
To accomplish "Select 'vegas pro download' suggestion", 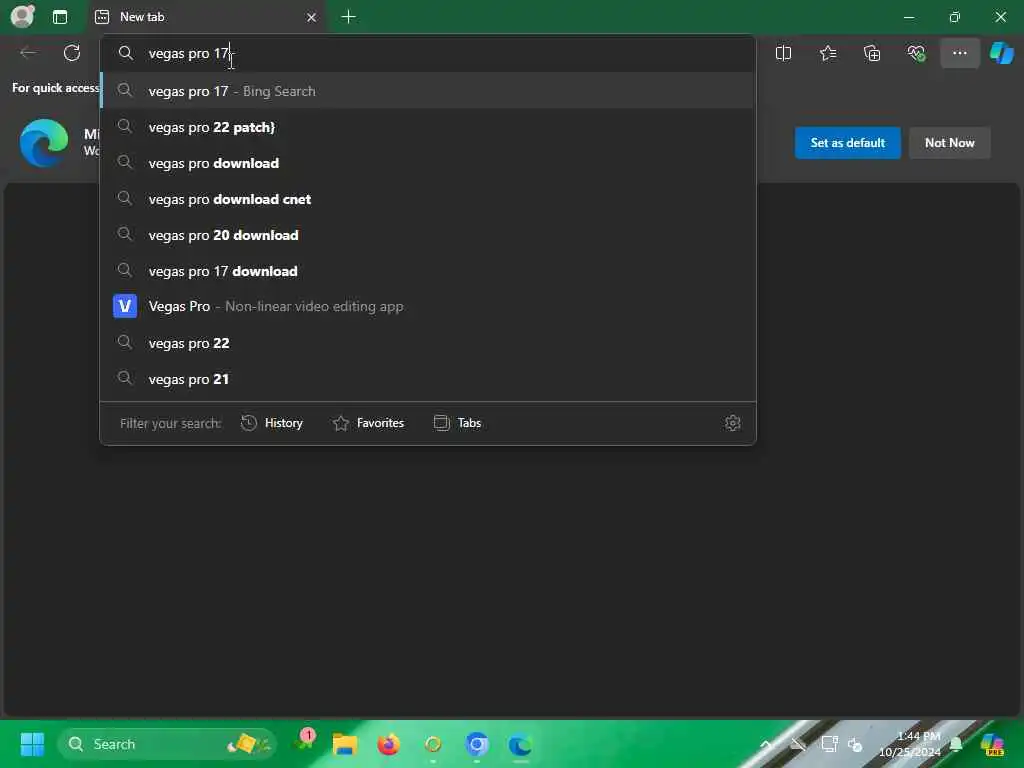I will click(428, 163).
